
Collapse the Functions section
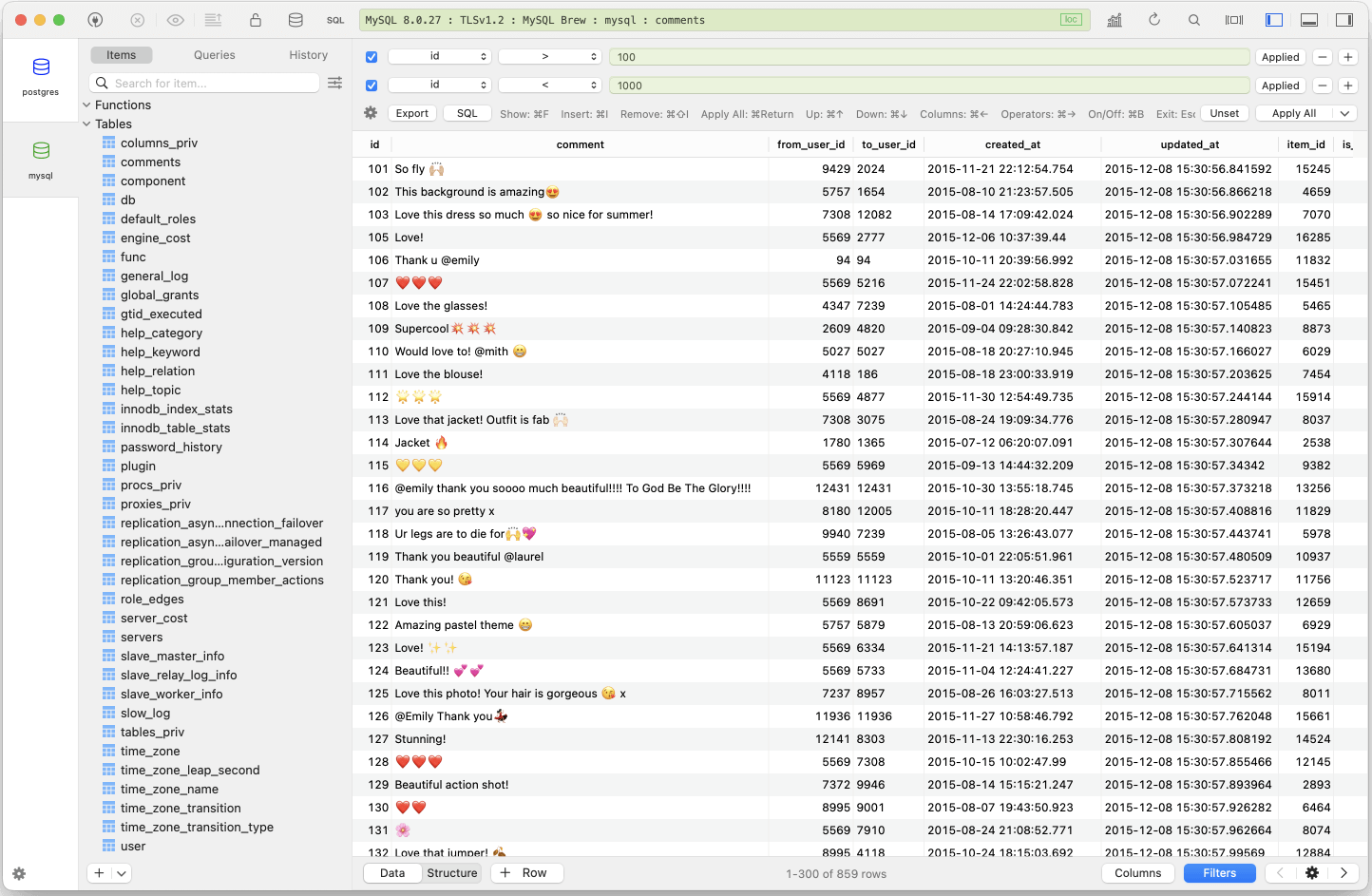click(86, 105)
